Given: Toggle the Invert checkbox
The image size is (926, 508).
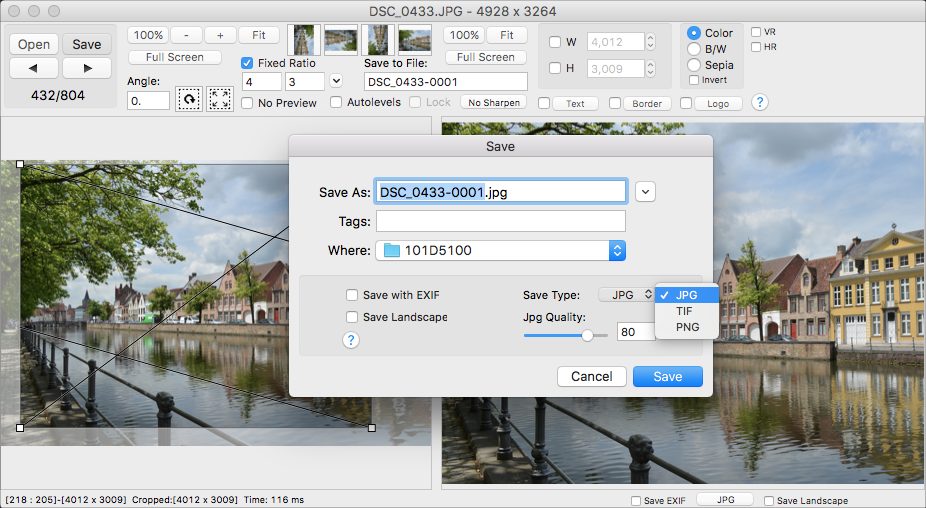Looking at the screenshot, I should click(694, 80).
